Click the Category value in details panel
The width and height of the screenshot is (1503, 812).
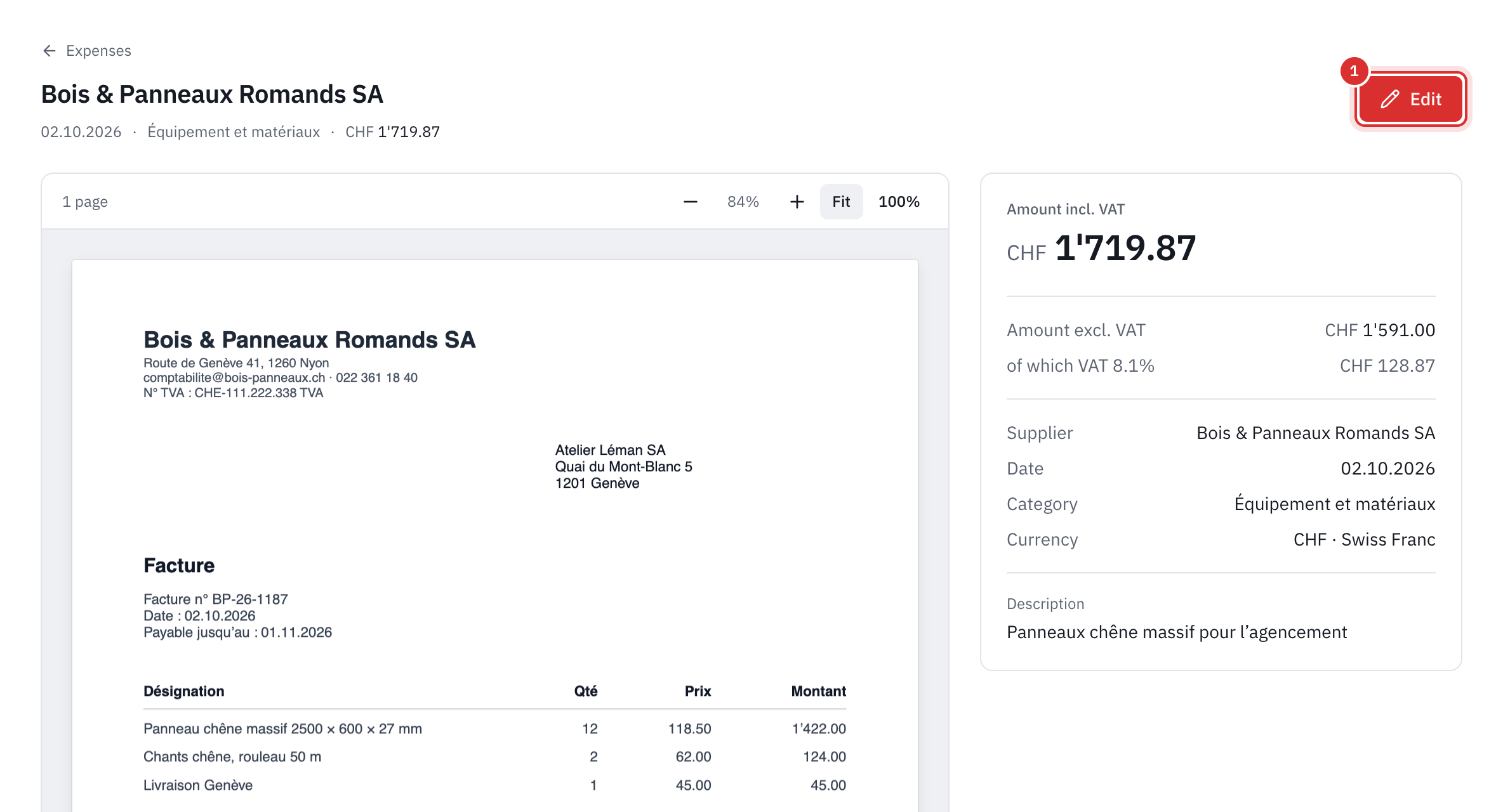1335,504
